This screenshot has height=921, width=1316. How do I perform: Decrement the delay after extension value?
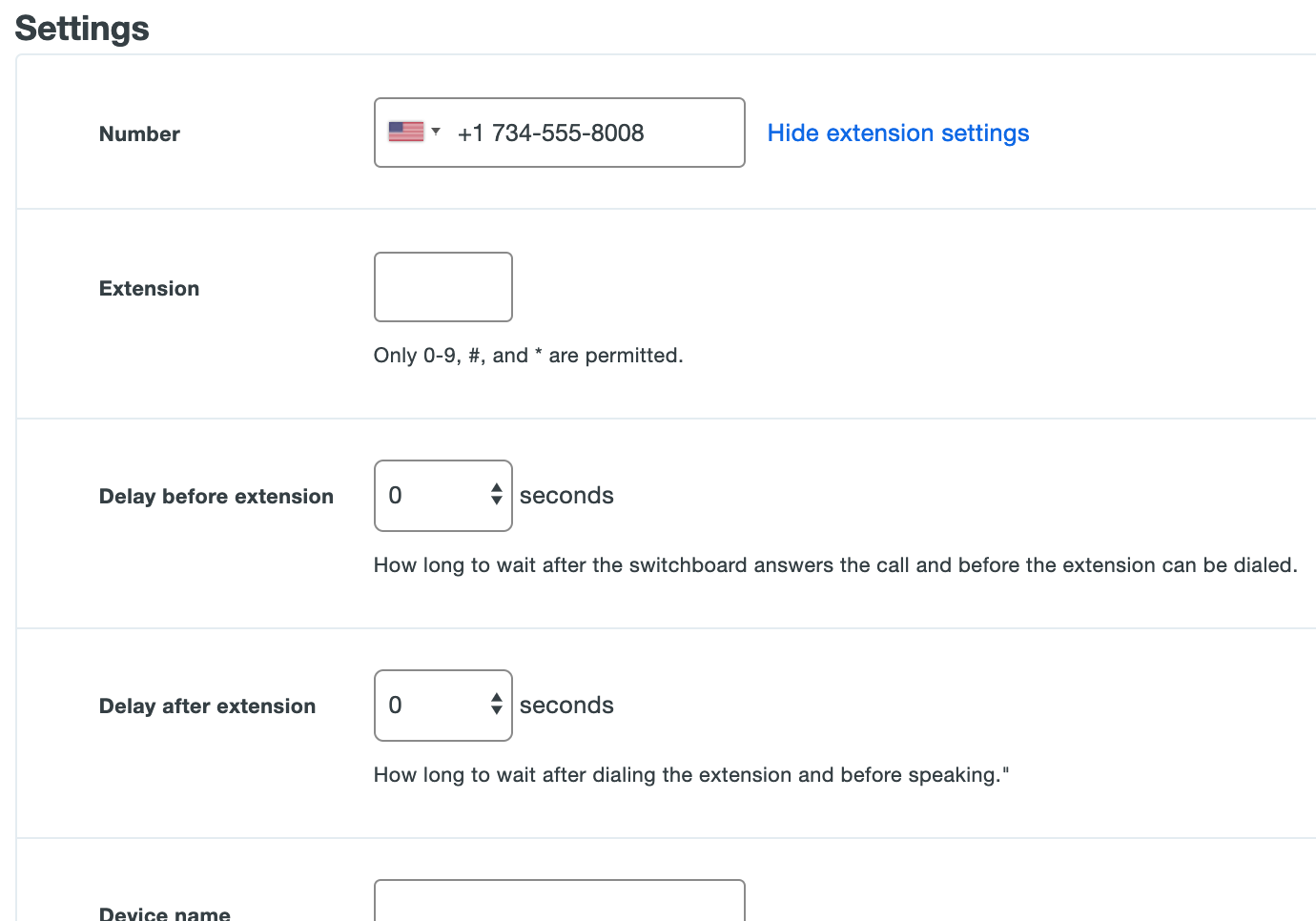[x=497, y=712]
